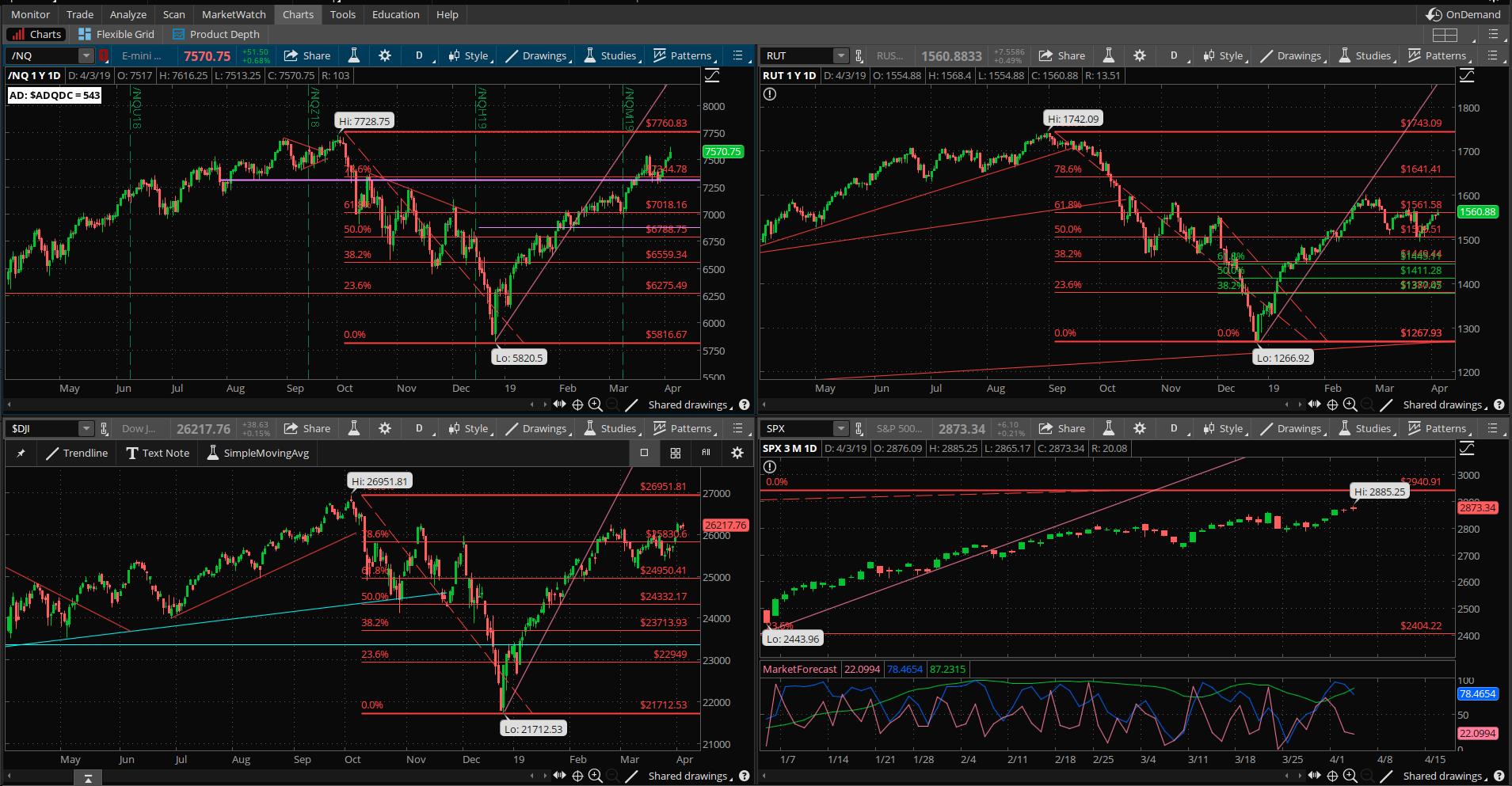Click the red link clipboard icon beside /NQ
Screen dimensions: 1512x786
click(104, 55)
